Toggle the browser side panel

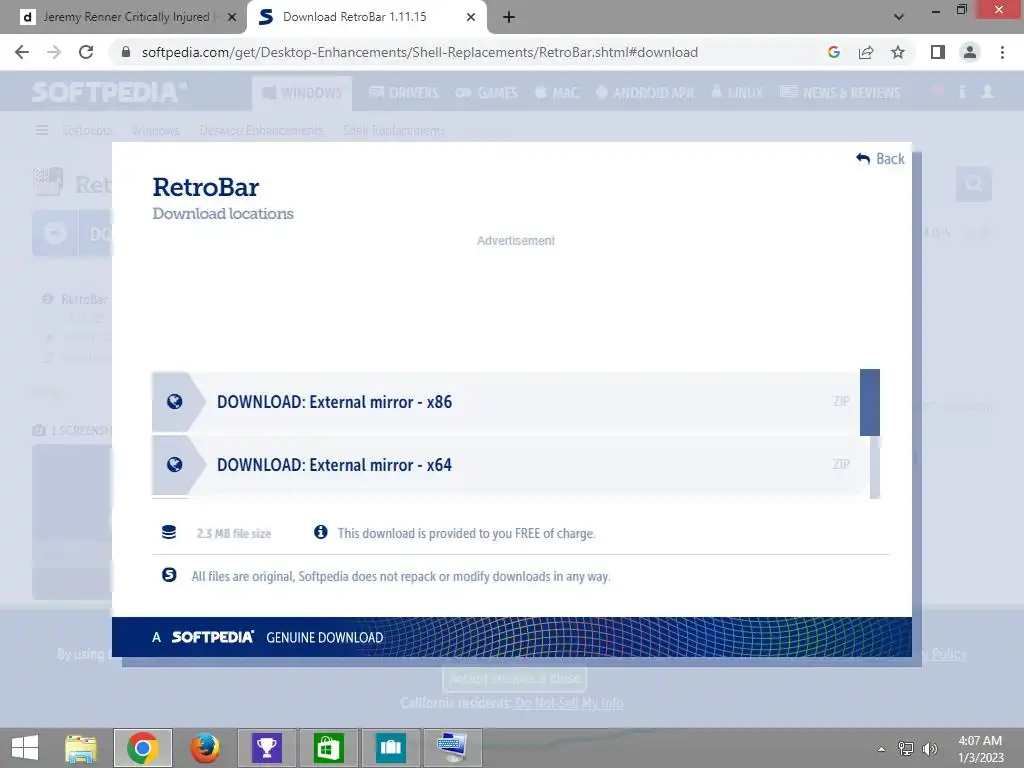tap(938, 52)
